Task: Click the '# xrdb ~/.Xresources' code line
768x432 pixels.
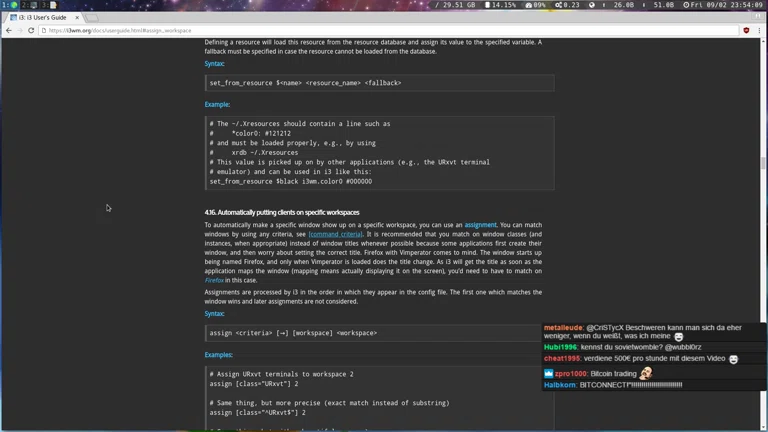Action: 254,152
